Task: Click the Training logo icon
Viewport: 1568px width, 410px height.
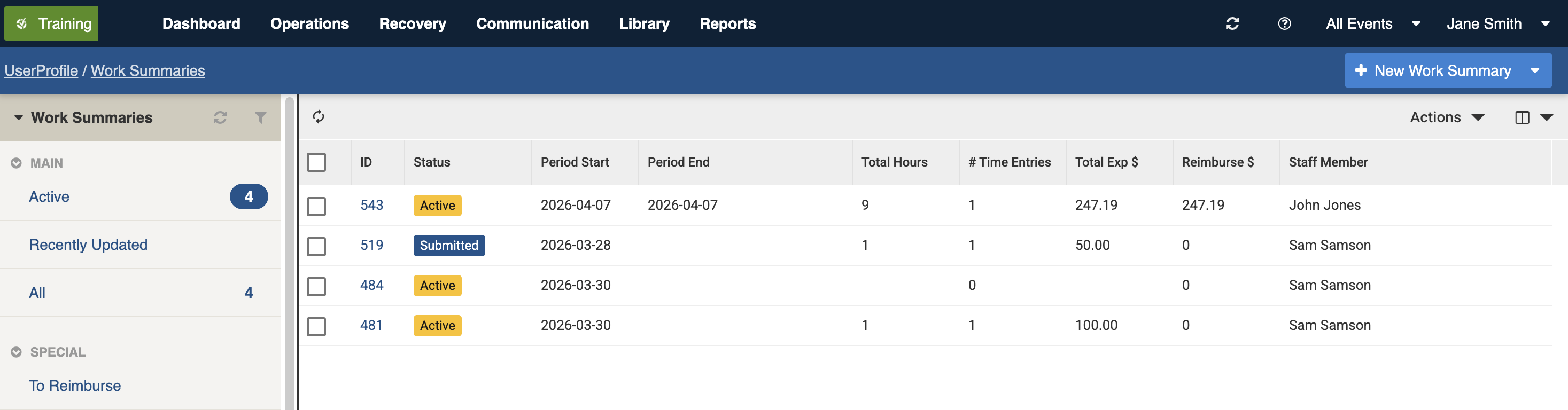Action: [22, 23]
